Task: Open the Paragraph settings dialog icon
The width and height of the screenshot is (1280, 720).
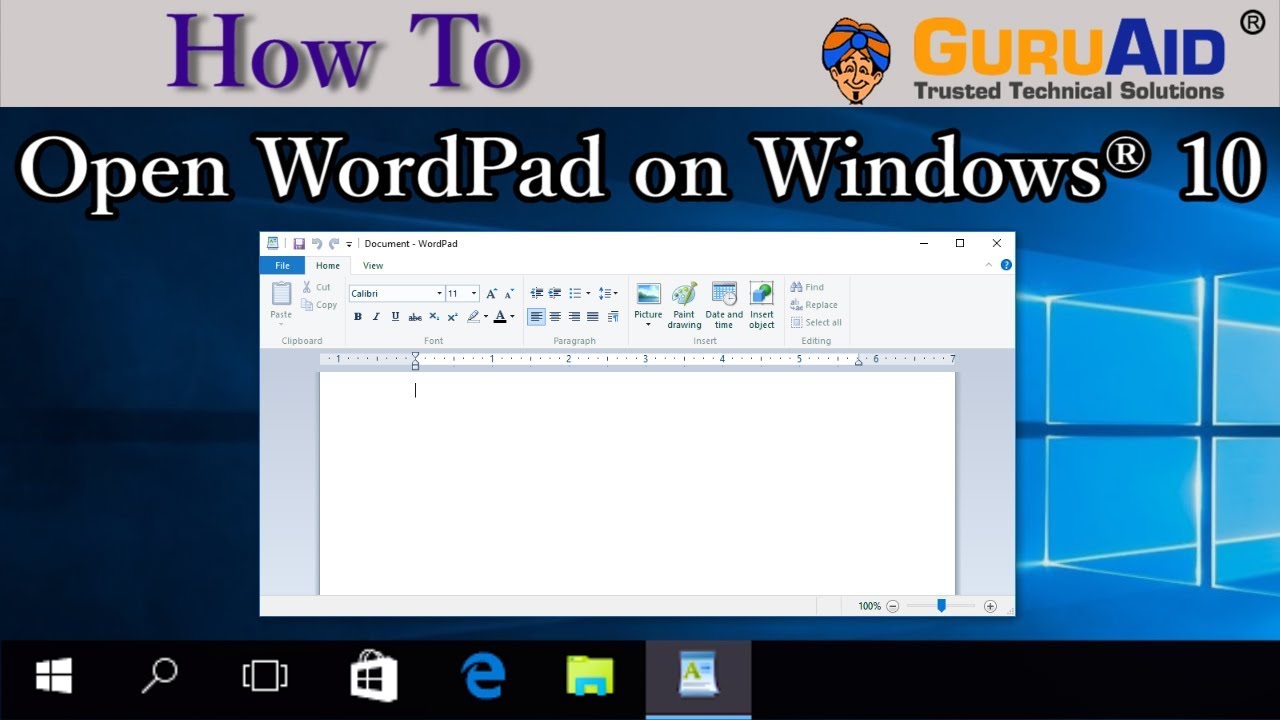Action: tap(613, 317)
